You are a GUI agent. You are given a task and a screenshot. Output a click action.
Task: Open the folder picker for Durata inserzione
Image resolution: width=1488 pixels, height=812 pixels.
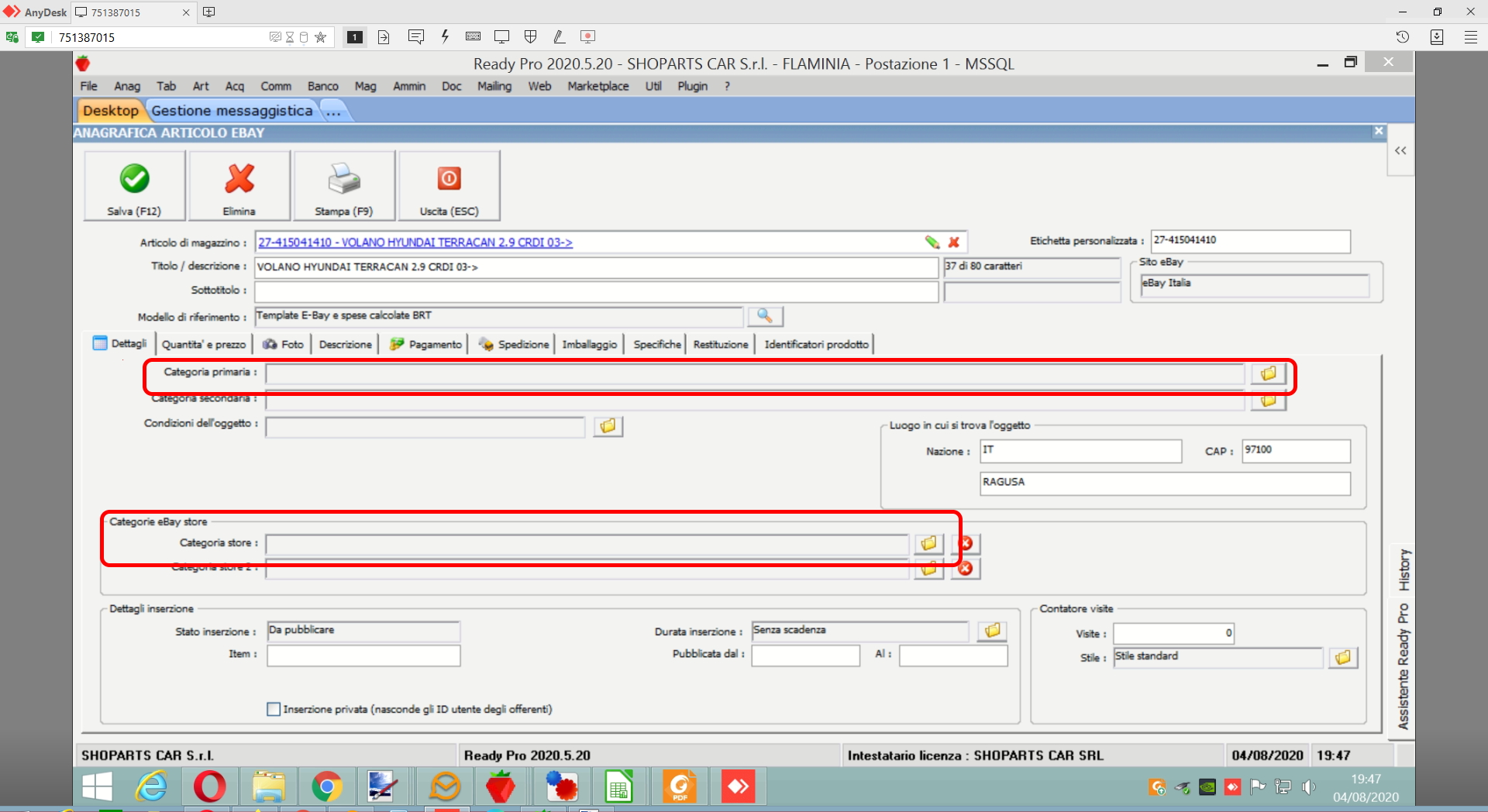992,631
